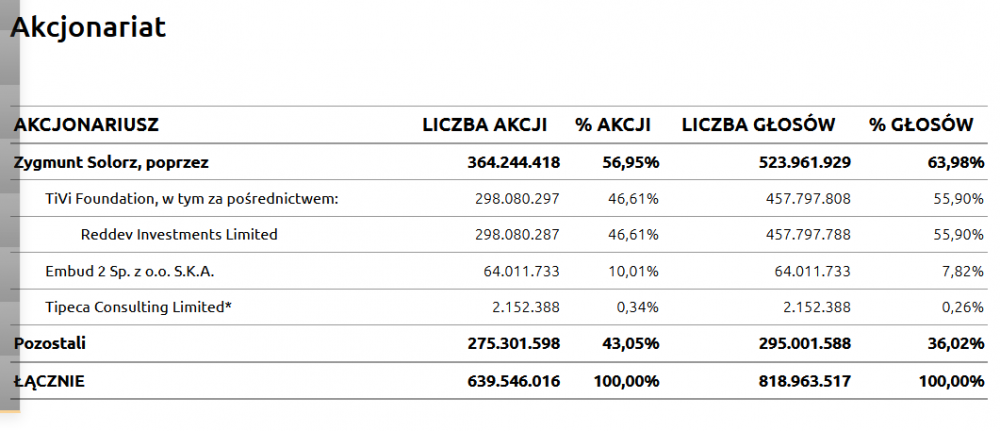
Task: Click the LICZBA GŁOSÓW column header
Action: tap(758, 125)
